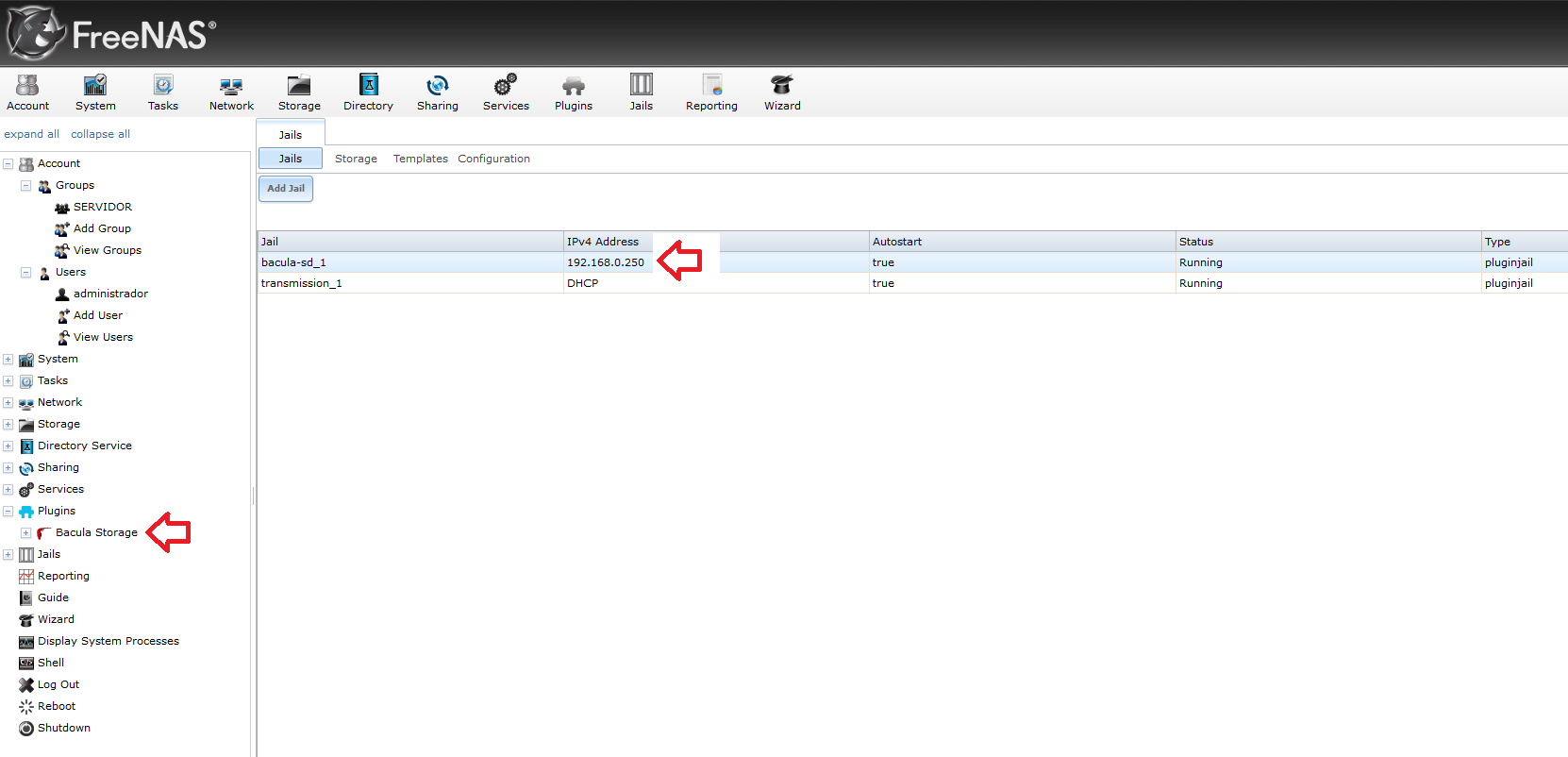The image size is (1568, 757).
Task: Sort by the IPv4 Address column header
Action: [x=716, y=242]
